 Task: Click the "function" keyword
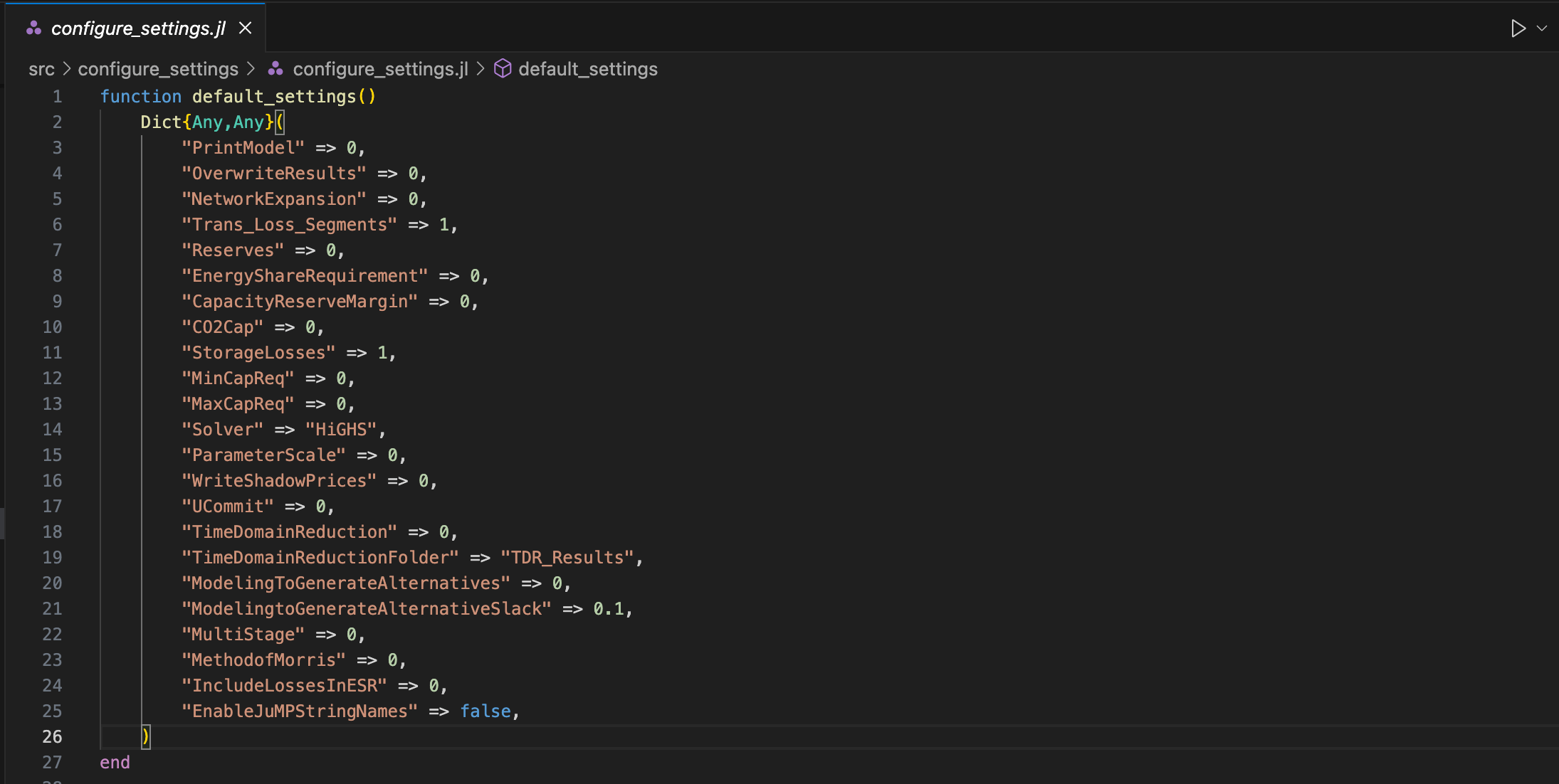click(141, 97)
